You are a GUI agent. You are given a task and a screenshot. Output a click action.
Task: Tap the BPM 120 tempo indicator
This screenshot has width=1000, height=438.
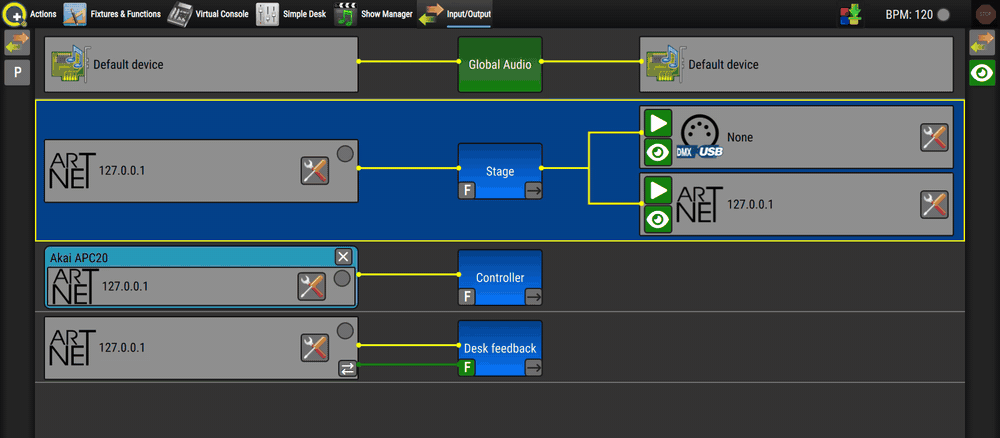(x=917, y=14)
